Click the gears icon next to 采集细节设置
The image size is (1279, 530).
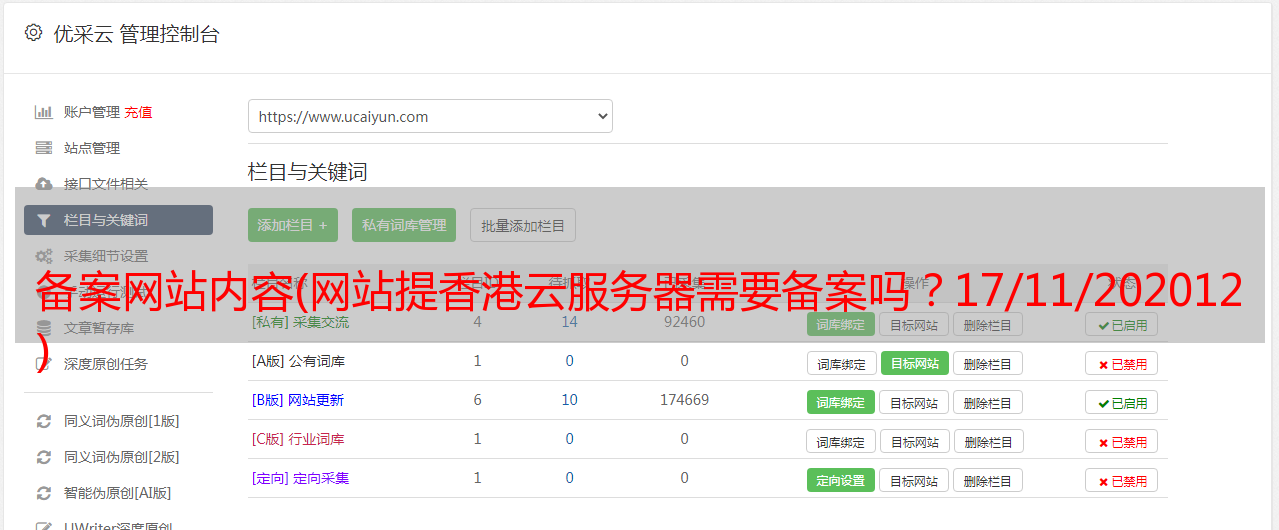tap(43, 256)
